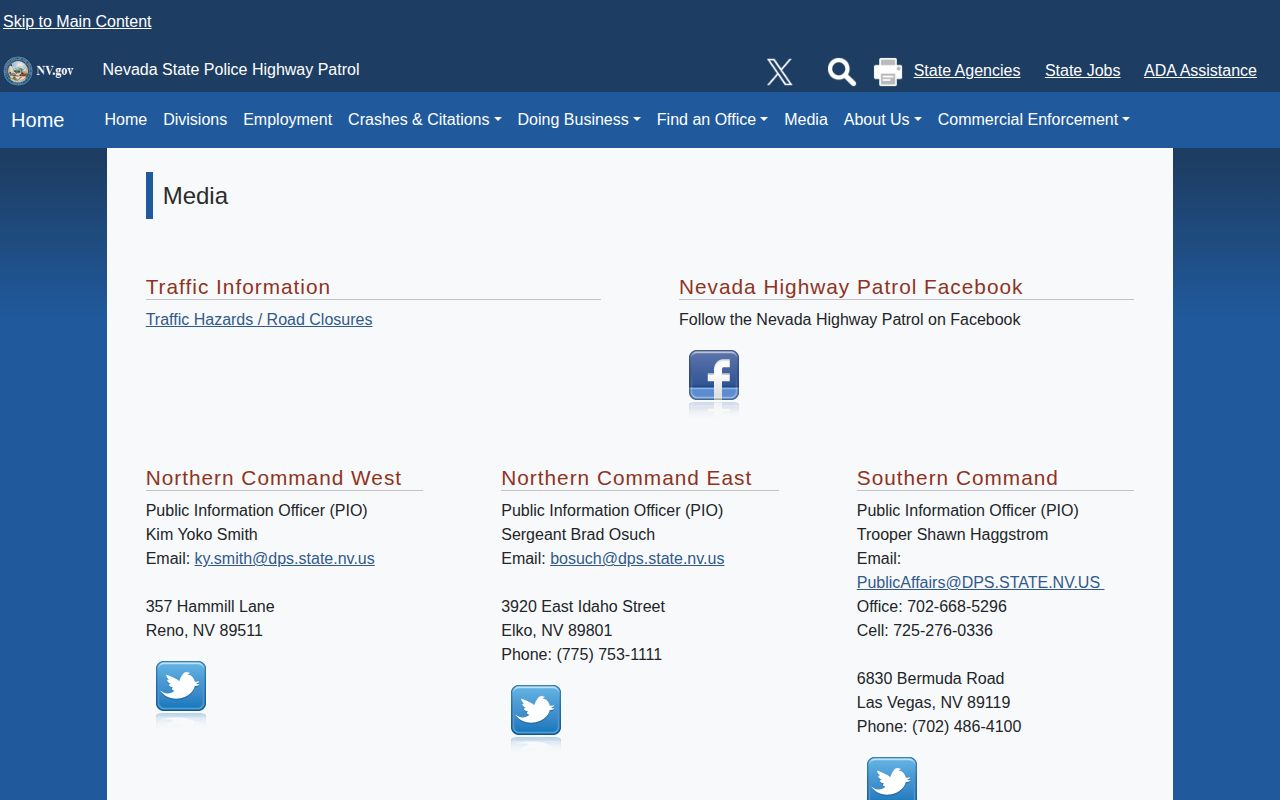Expand the Doing Business dropdown menu
The width and height of the screenshot is (1280, 800).
[579, 119]
